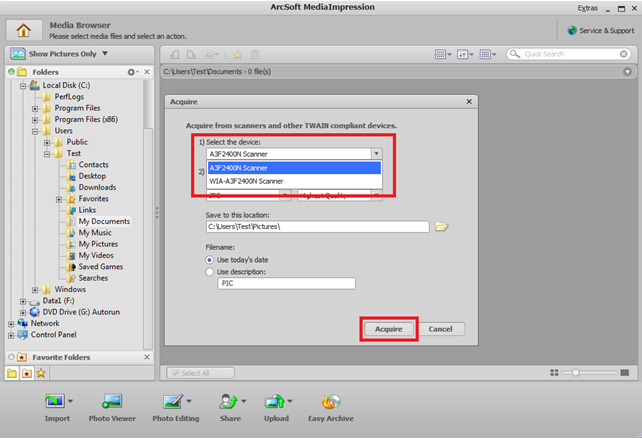
Task: Click the gold star icon at the bottom left
Action: click(41, 373)
